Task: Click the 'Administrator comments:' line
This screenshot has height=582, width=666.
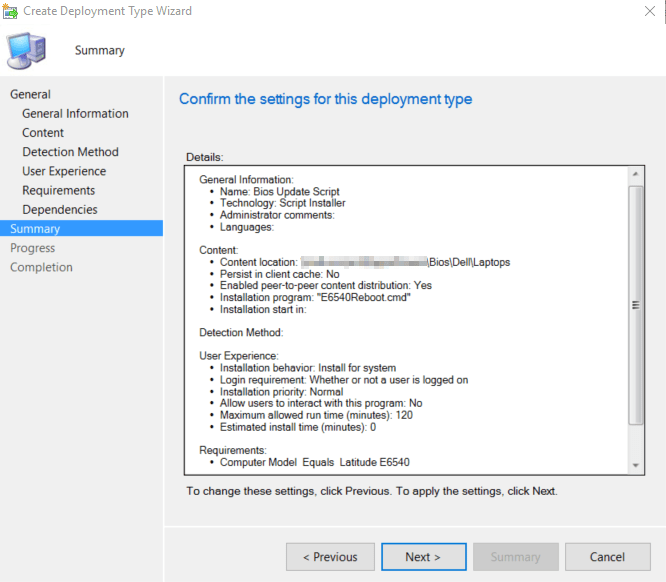Action: coord(277,215)
